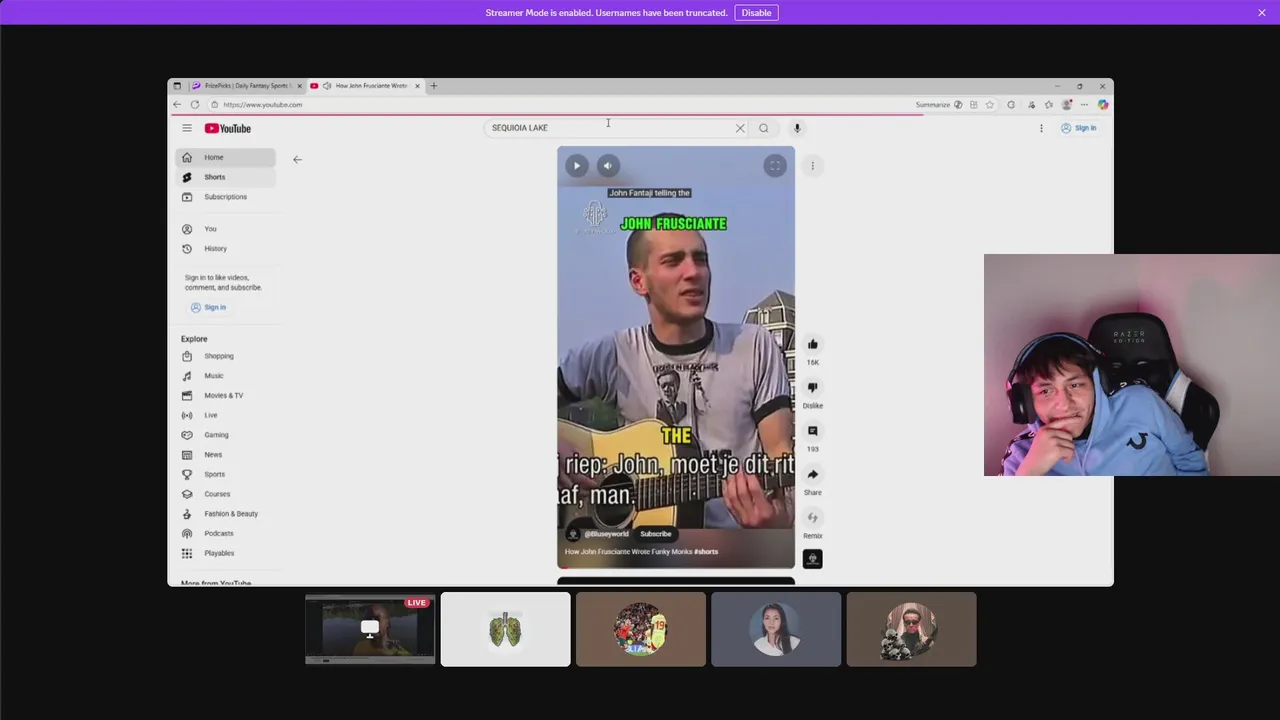Open the Short's more options menu

click(x=813, y=166)
